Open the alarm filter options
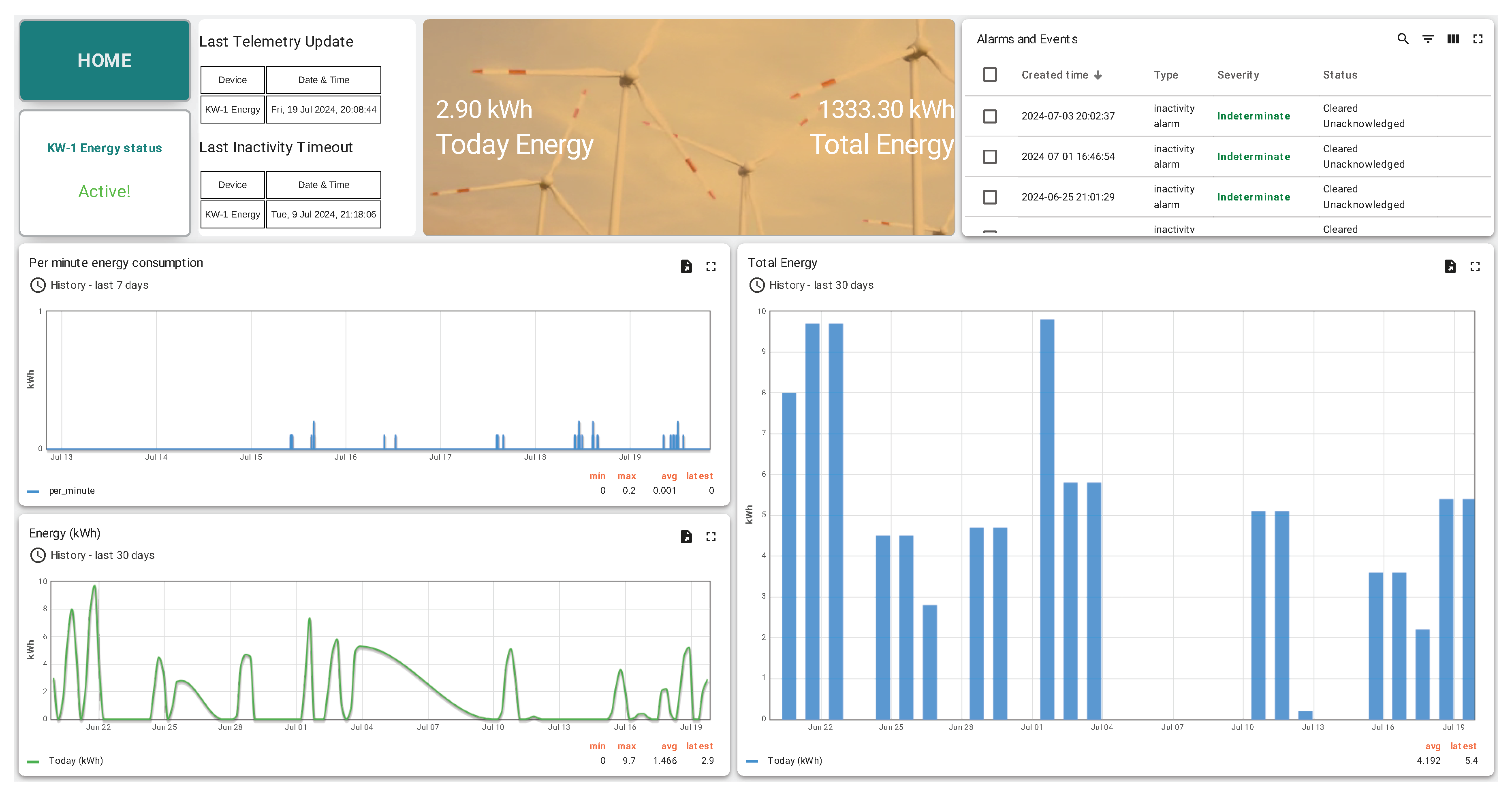This screenshot has width=1512, height=795. pyautogui.click(x=1427, y=39)
